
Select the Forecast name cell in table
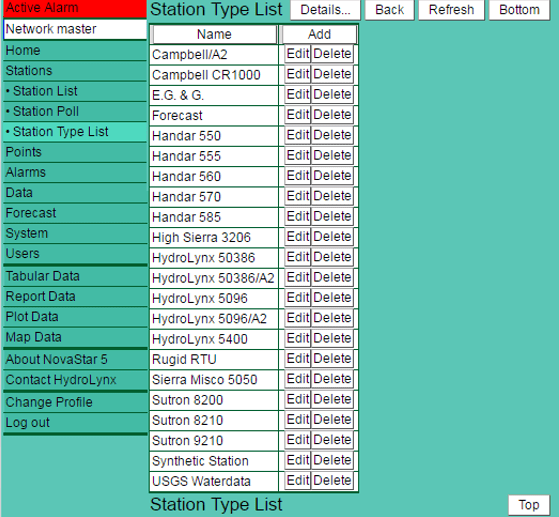coord(214,116)
